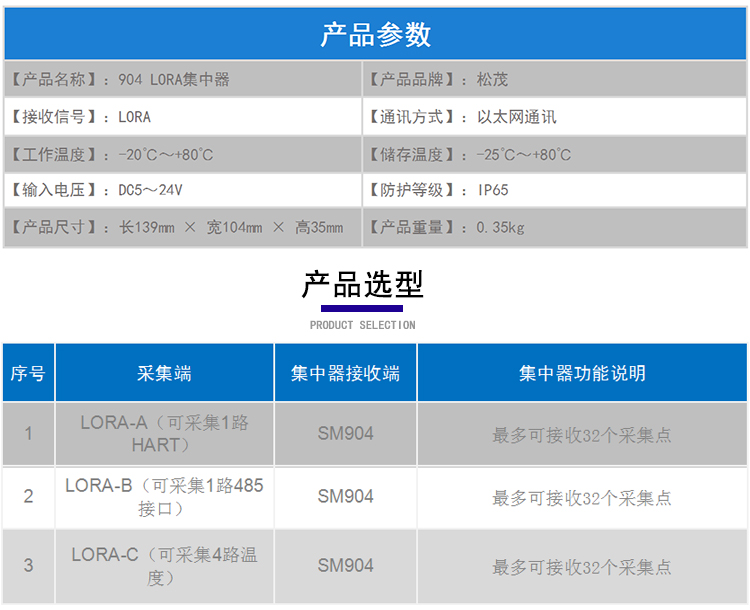The height and width of the screenshot is (610, 750).
Task: Click the 采集端 column header
Action: tap(165, 373)
